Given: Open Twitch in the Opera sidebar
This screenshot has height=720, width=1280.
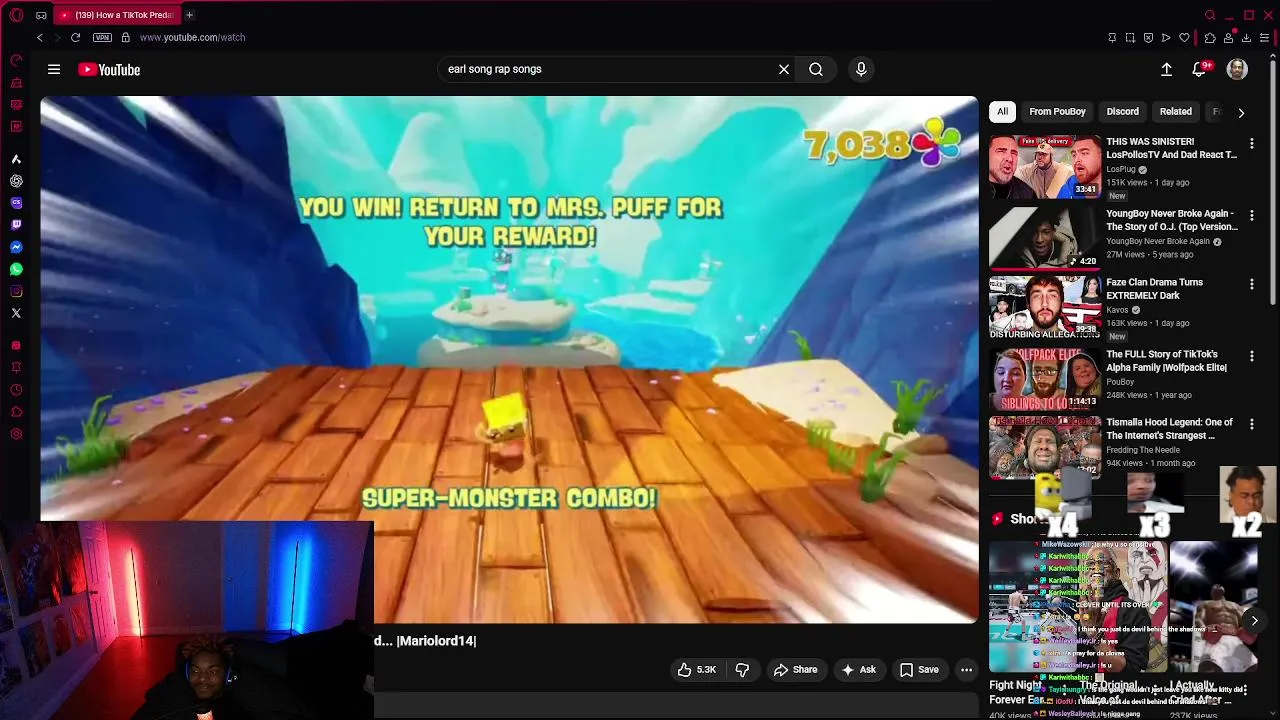Looking at the screenshot, I should point(16,225).
